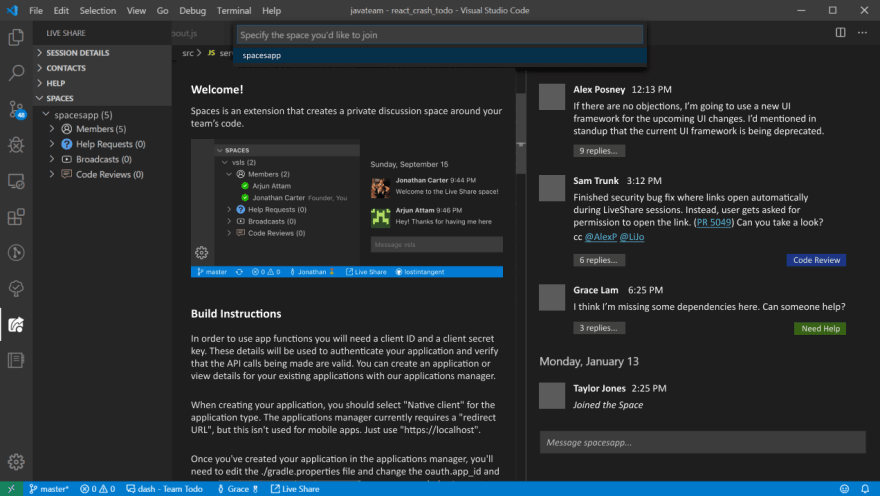This screenshot has width=880, height=496.
Task: Click the Build Instructions heading
Action: [x=236, y=314]
